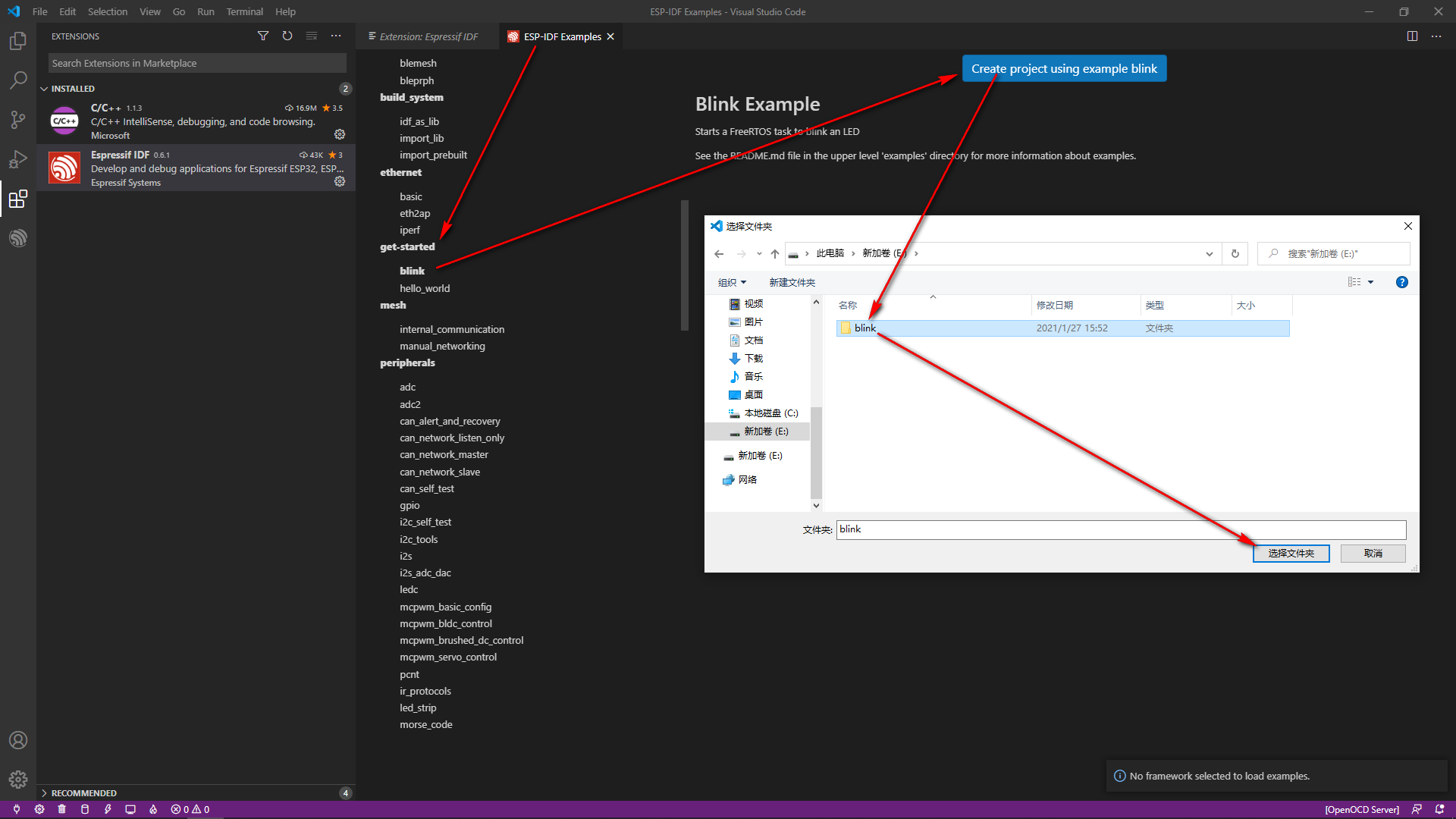Open the Run and Debug view
The image size is (1456, 819).
pyautogui.click(x=18, y=159)
